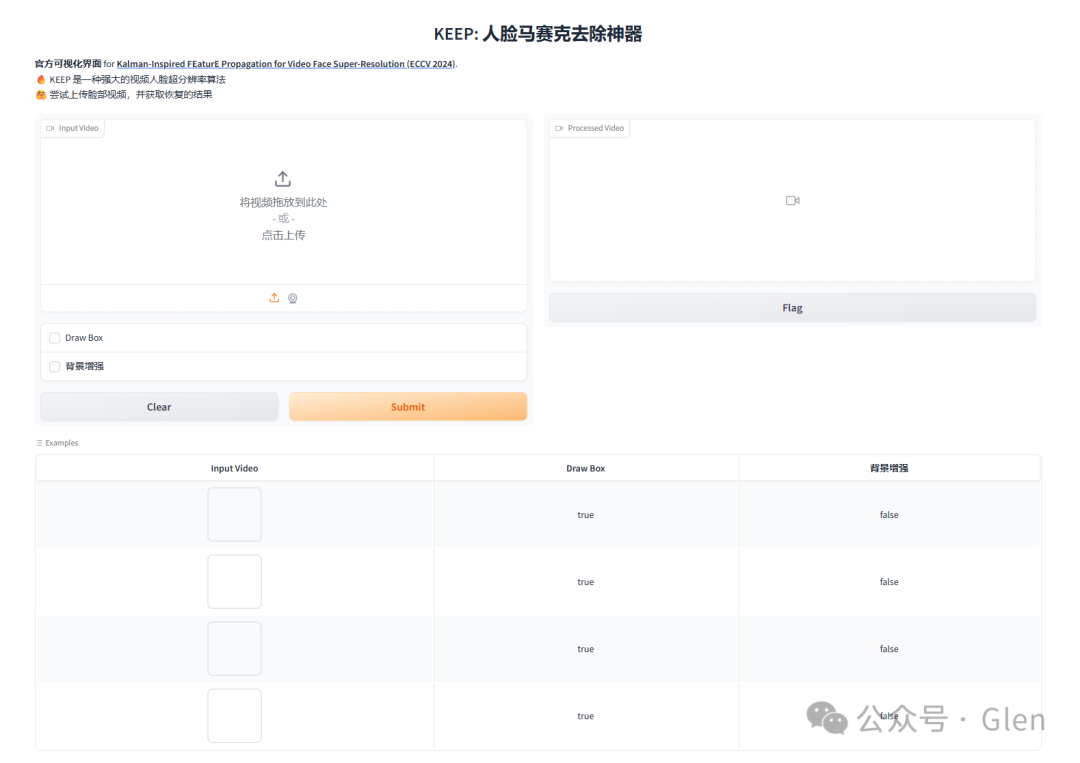The image size is (1080, 763).
Task: Click the Submit button
Action: click(x=408, y=407)
